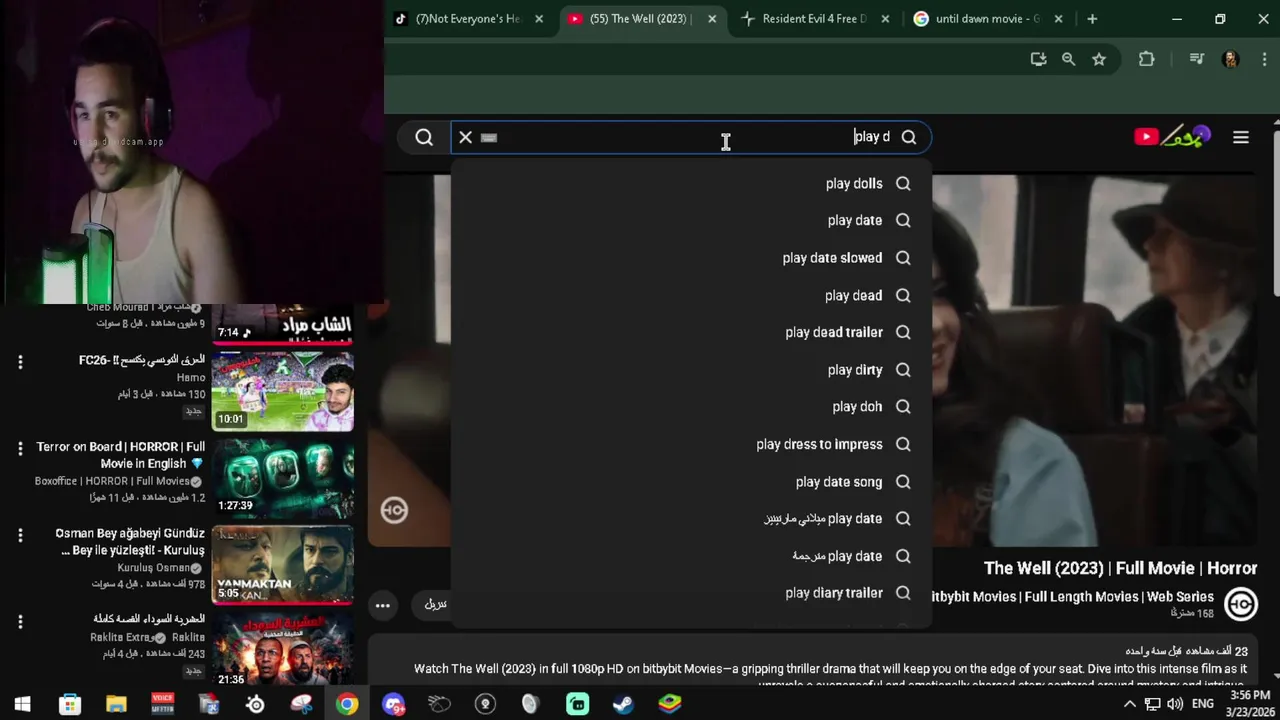Select the 'play dolls' suggestion
The image size is (1280, 720).
click(x=691, y=183)
